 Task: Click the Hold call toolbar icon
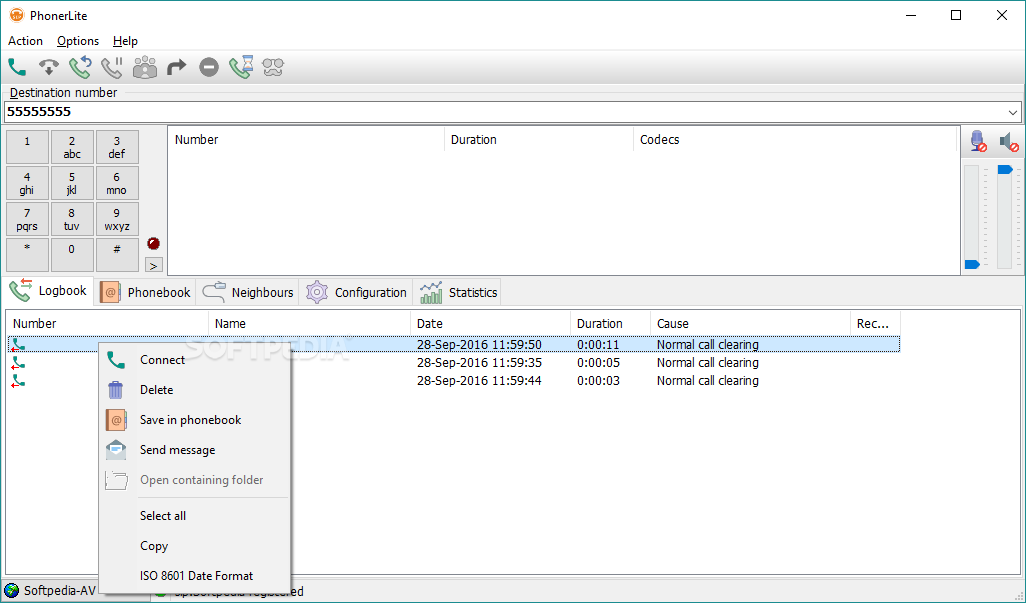coord(112,67)
